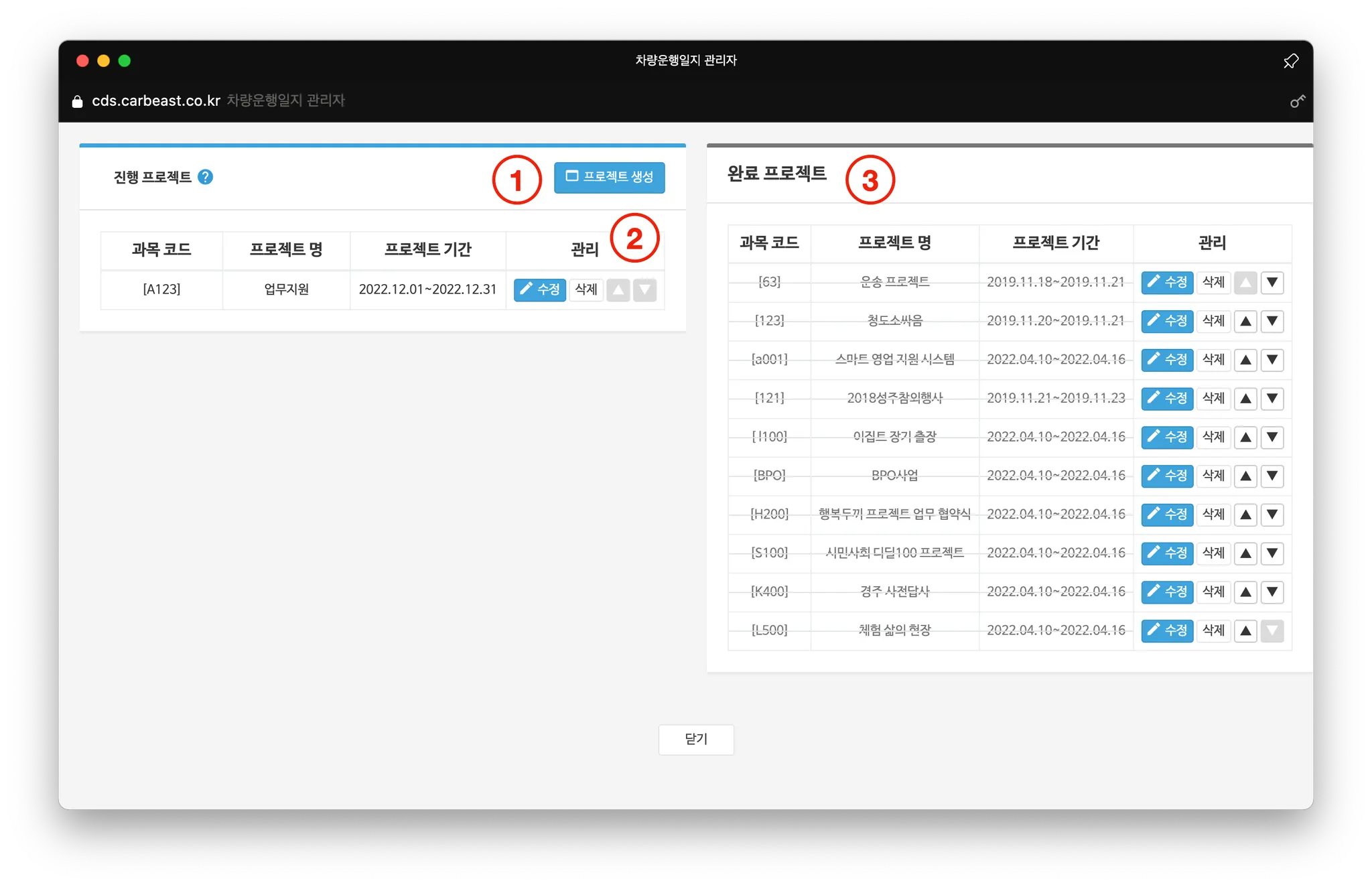Edit the 업무지원 project with 수정

tap(540, 289)
